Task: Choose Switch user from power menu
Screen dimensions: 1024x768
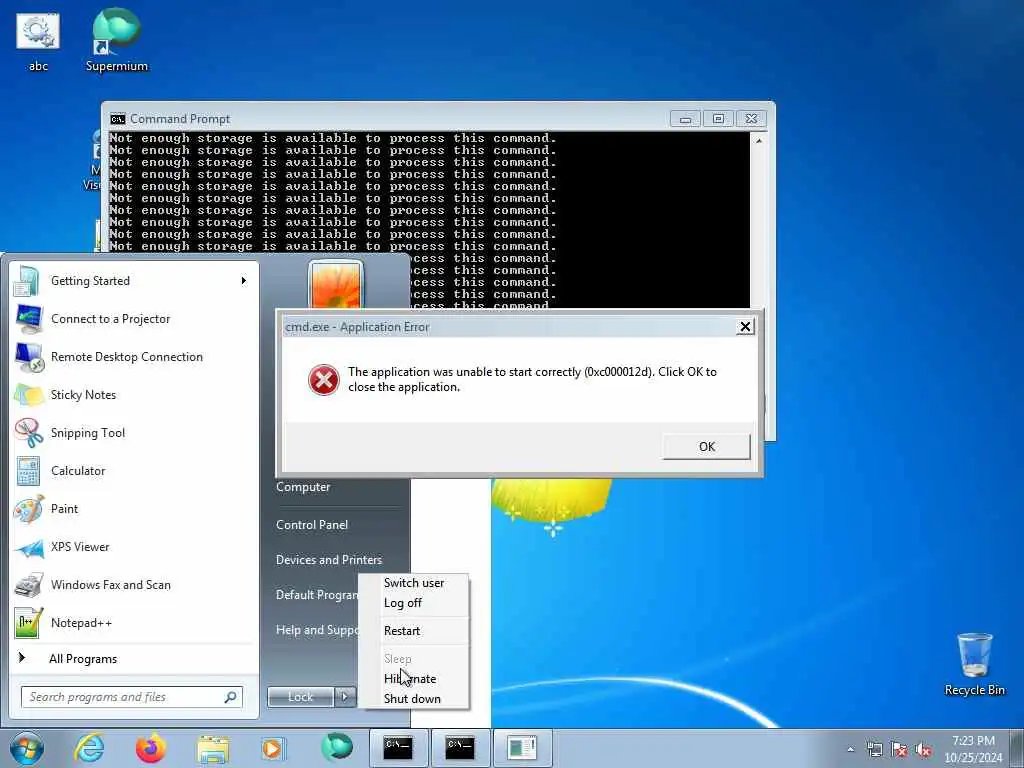Action: click(414, 583)
